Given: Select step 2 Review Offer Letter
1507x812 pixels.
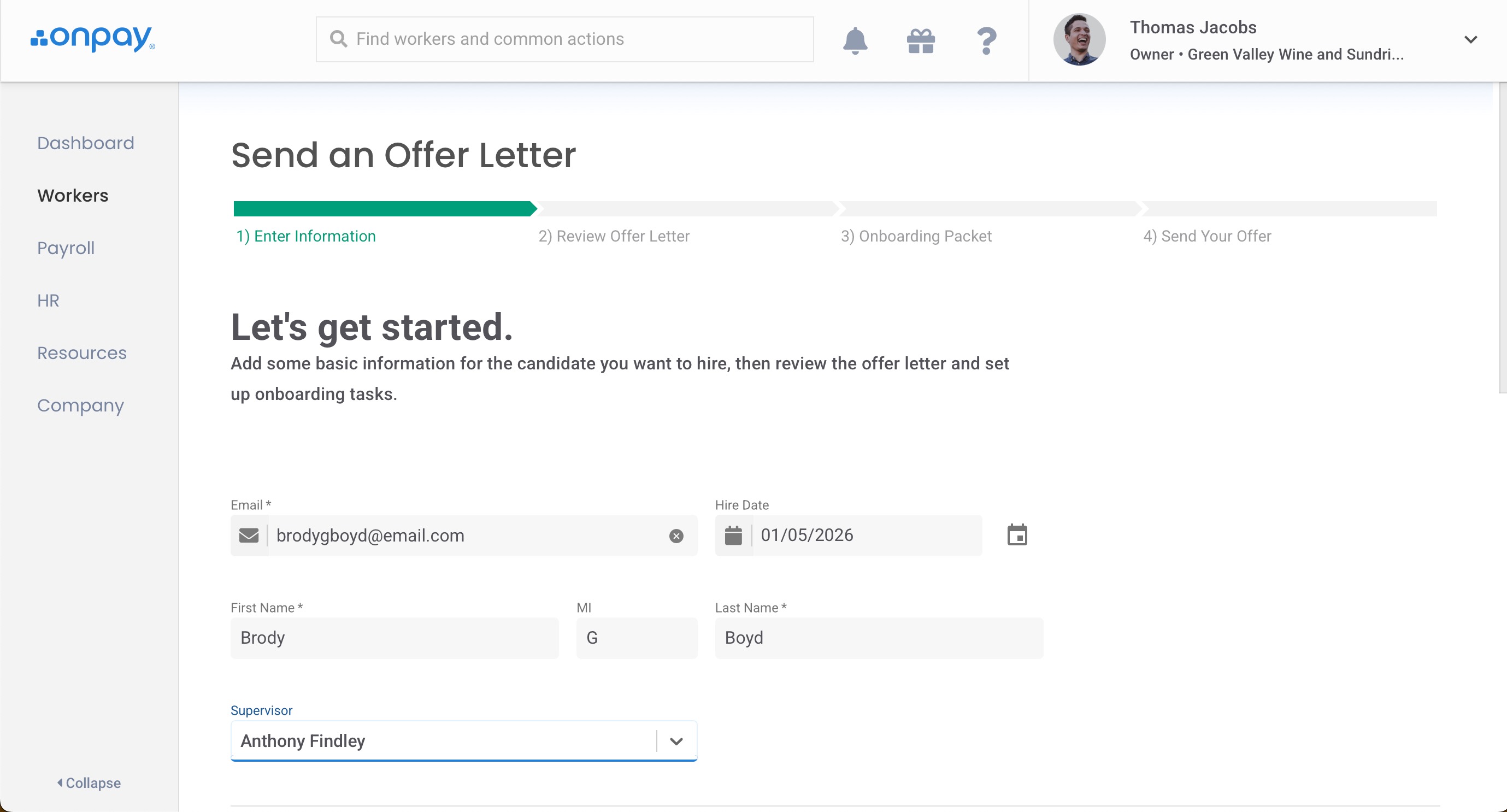Looking at the screenshot, I should (614, 237).
